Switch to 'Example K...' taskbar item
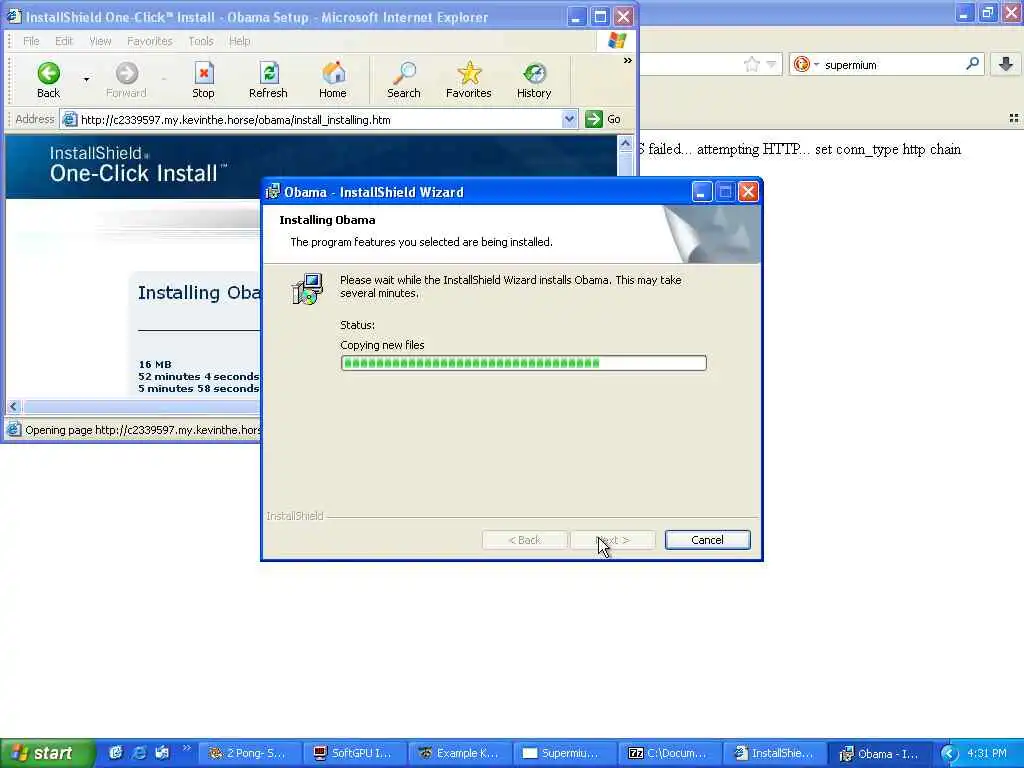The height and width of the screenshot is (768, 1024). [x=460, y=753]
